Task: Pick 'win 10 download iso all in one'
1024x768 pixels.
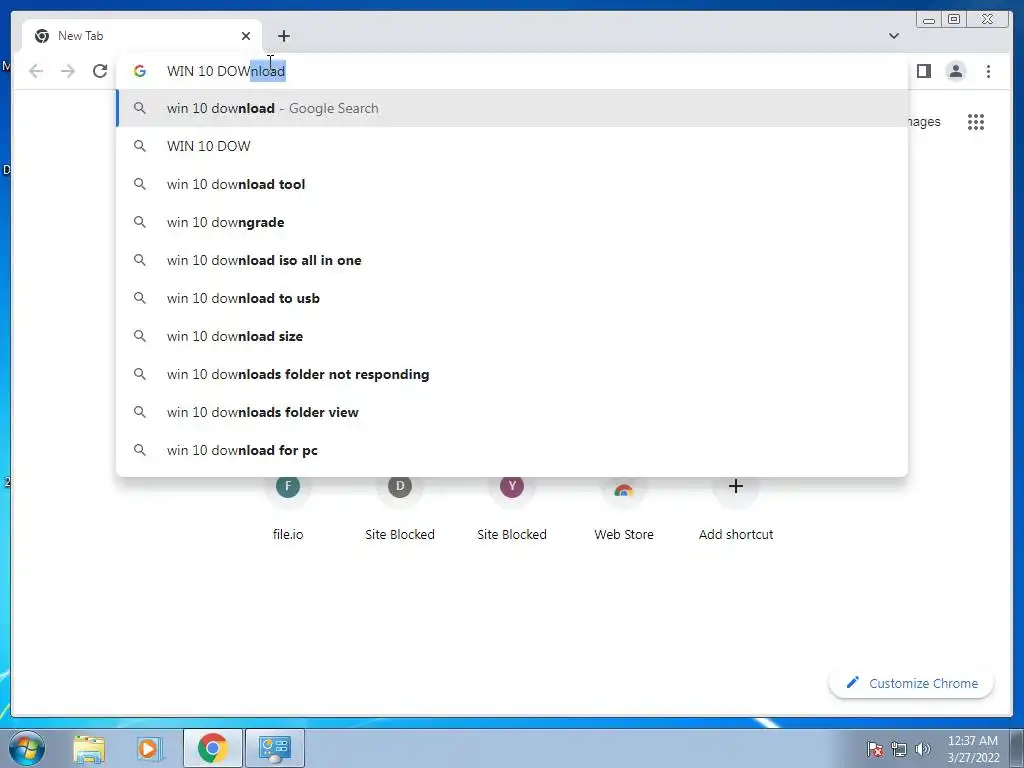Action: tap(512, 260)
